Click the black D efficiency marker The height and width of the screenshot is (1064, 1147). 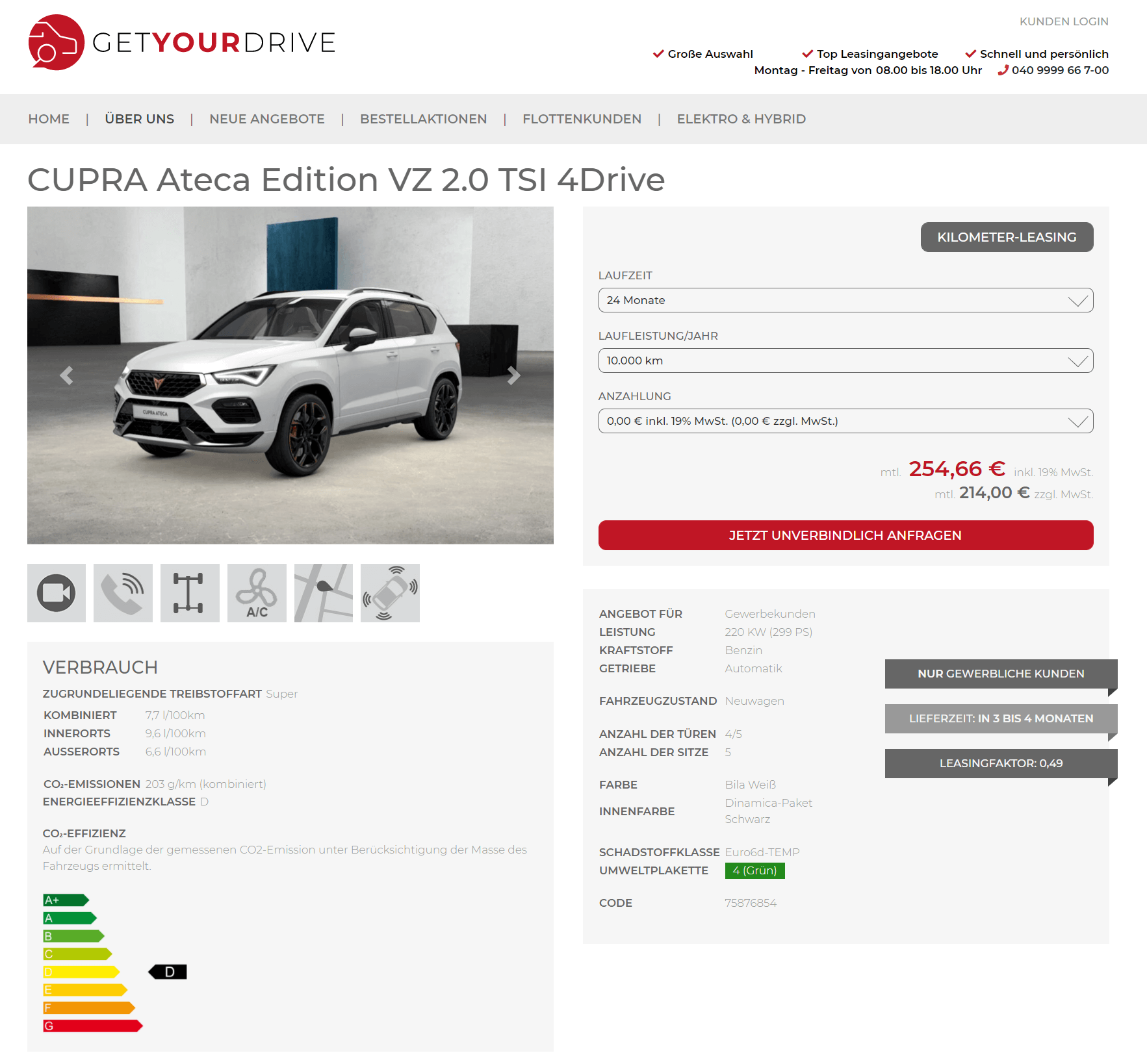(168, 972)
